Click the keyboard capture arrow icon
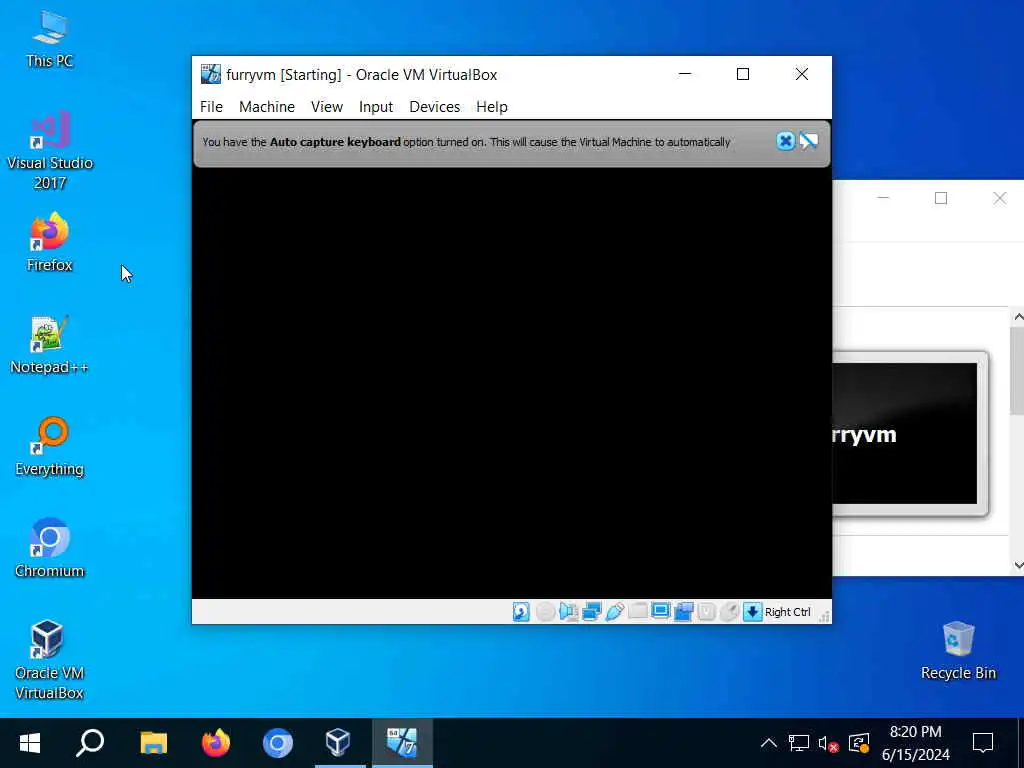Image resolution: width=1024 pixels, height=768 pixels. pyautogui.click(x=752, y=612)
